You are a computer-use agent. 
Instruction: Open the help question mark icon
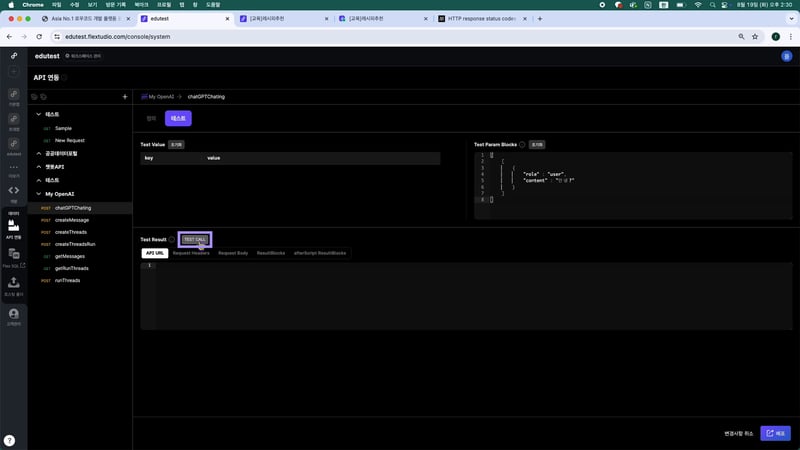(x=9, y=440)
